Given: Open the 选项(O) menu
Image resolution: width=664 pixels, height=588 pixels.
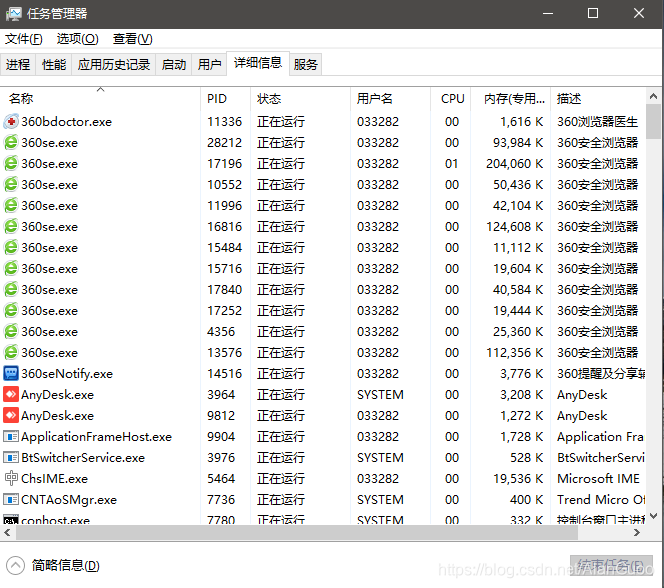Looking at the screenshot, I should pos(77,39).
